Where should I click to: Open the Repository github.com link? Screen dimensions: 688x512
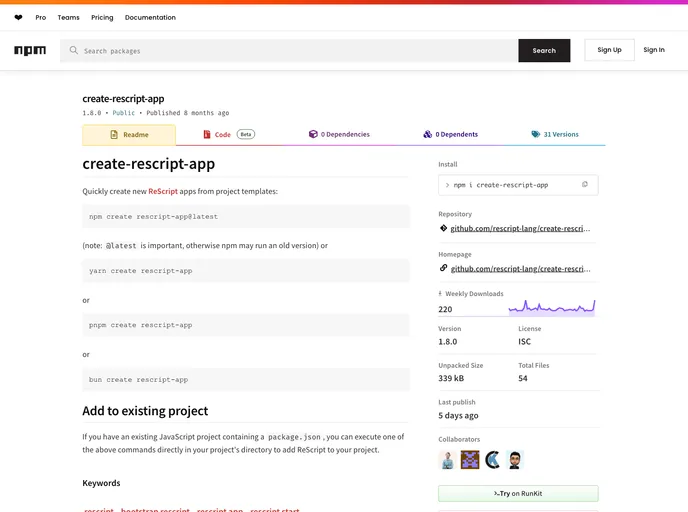tap(520, 228)
